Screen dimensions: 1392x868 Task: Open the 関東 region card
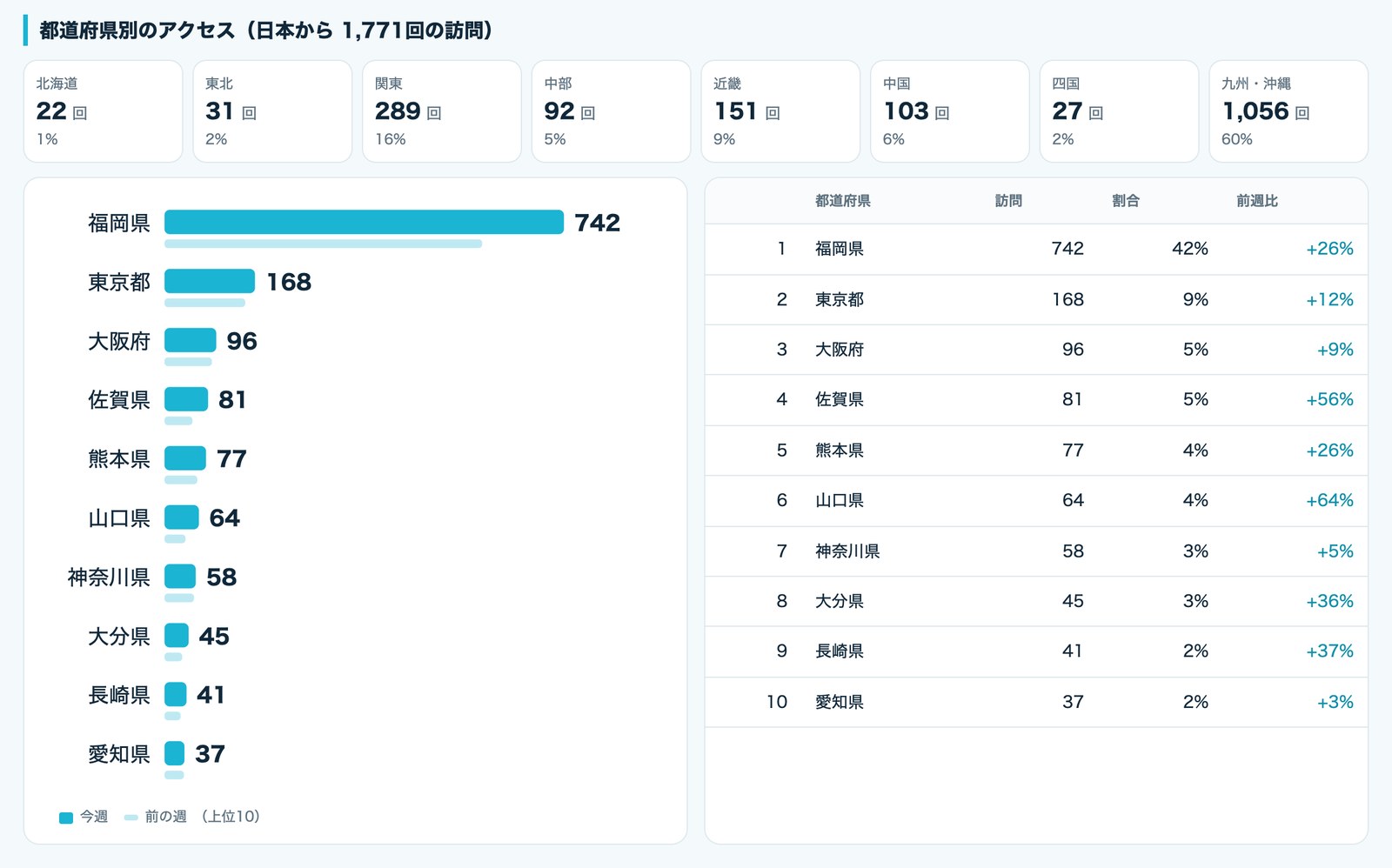pyautogui.click(x=442, y=111)
